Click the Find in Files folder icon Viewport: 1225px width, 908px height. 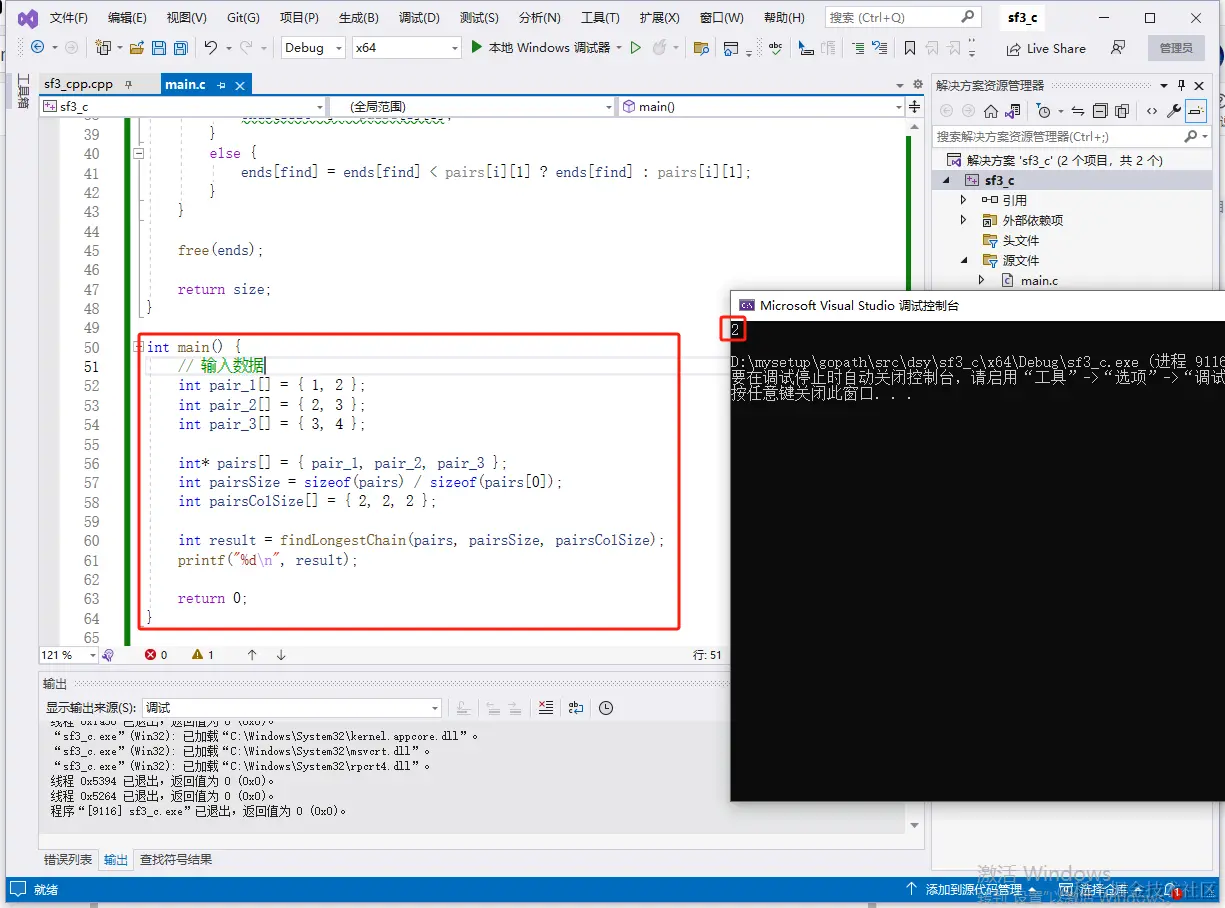pos(701,48)
